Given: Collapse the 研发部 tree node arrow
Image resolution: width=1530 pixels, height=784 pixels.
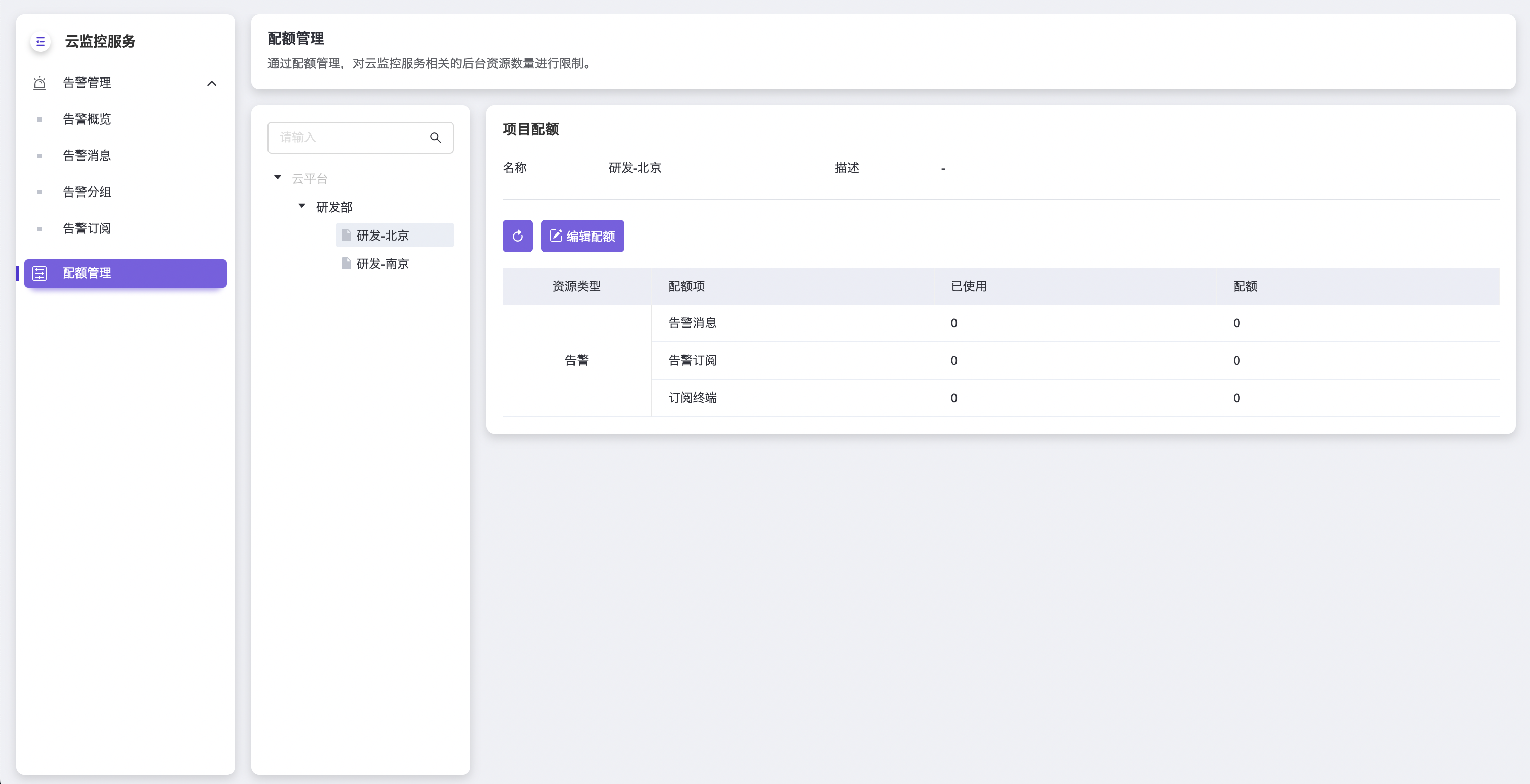Looking at the screenshot, I should click(x=302, y=206).
